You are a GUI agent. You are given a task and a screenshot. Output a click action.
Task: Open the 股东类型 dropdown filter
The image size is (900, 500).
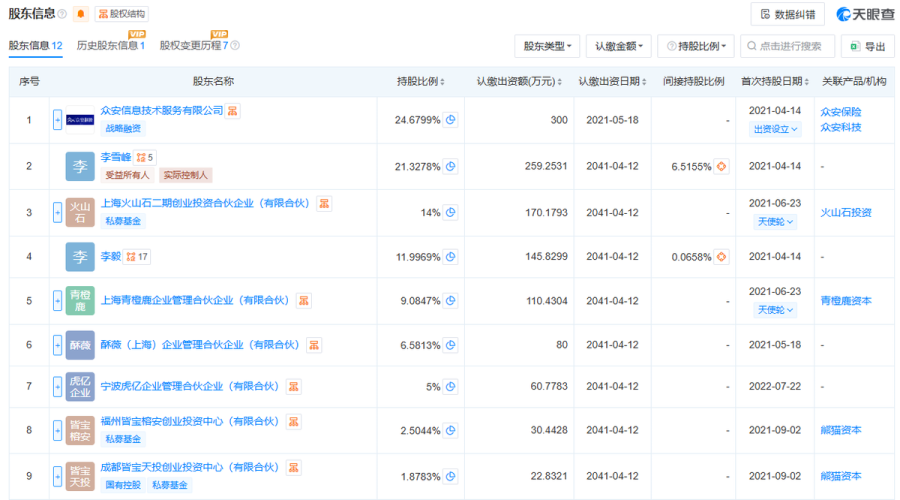tap(547, 46)
